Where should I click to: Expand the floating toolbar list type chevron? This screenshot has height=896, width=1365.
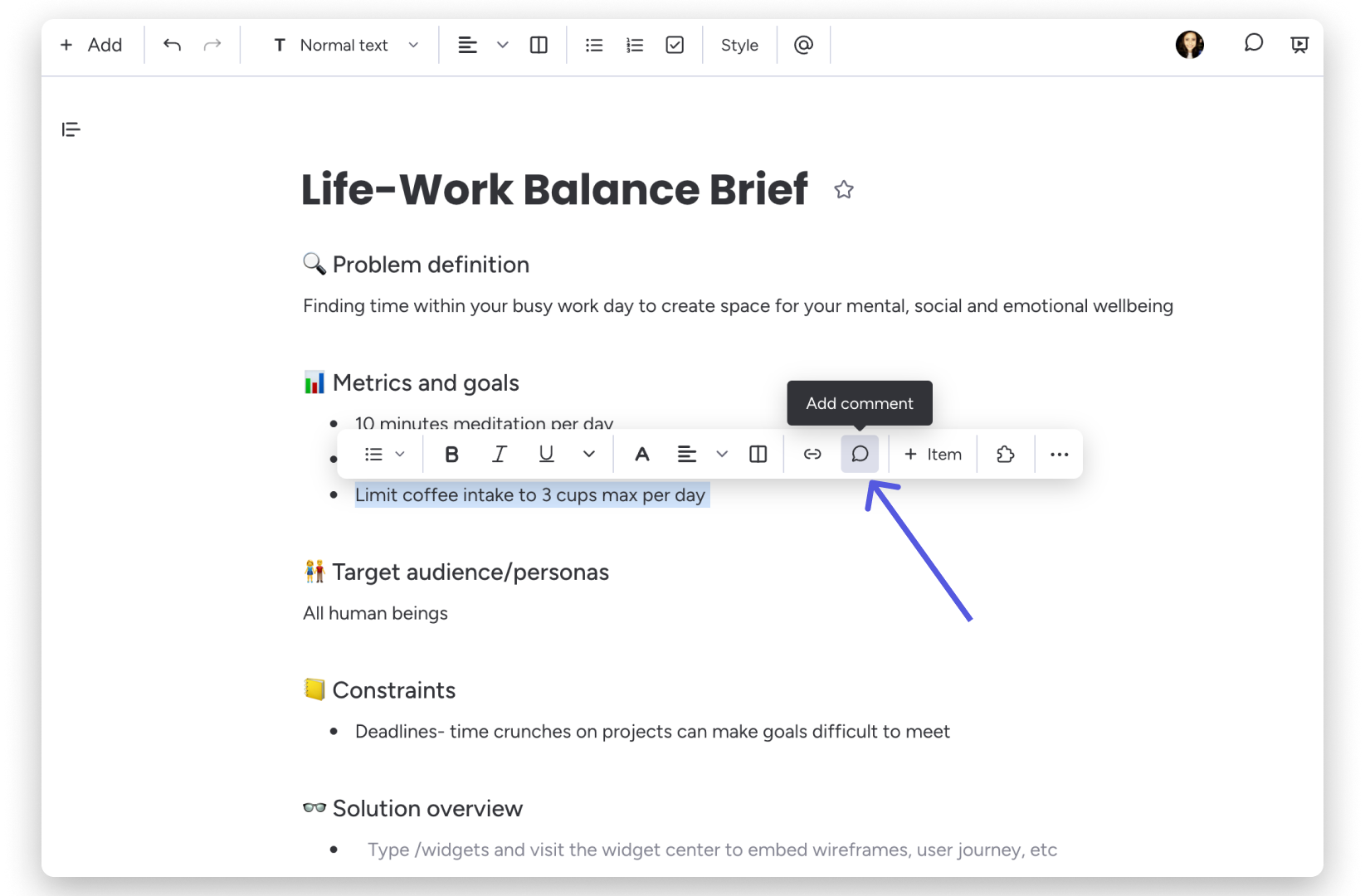point(400,454)
